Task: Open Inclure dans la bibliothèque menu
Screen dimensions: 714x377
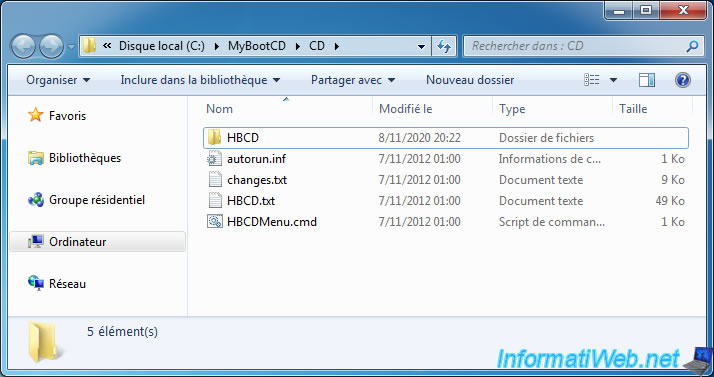Action: pyautogui.click(x=200, y=80)
